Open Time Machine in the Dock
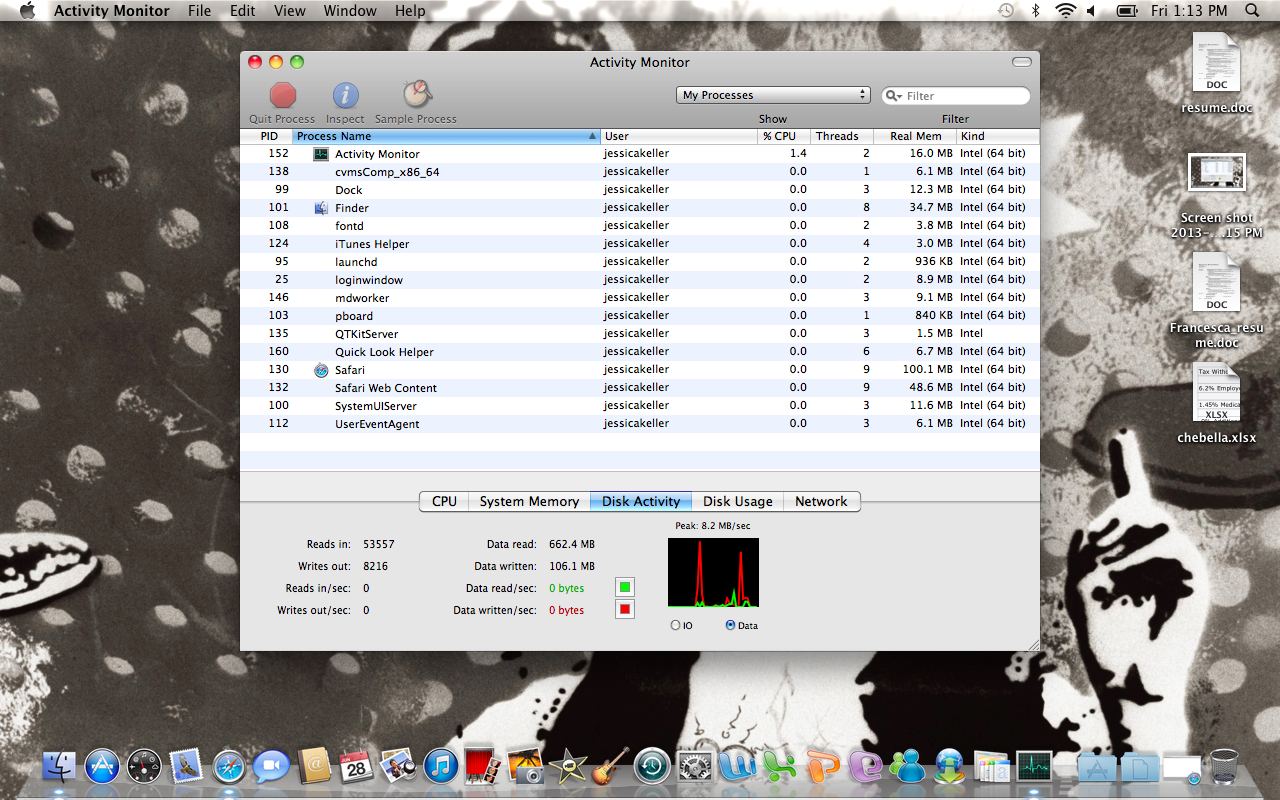Viewport: 1280px width, 800px height. [651, 767]
